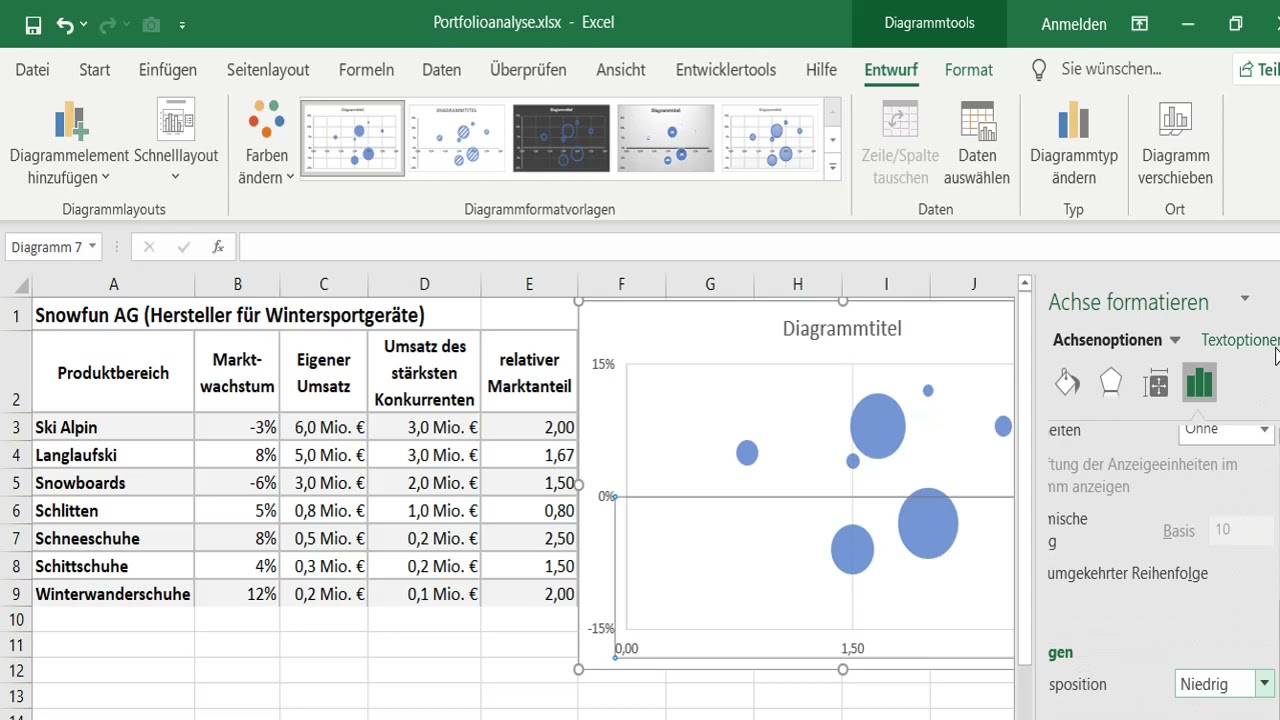This screenshot has width=1280, height=720.
Task: Select Size & Properties icon in pane
Action: click(1155, 383)
